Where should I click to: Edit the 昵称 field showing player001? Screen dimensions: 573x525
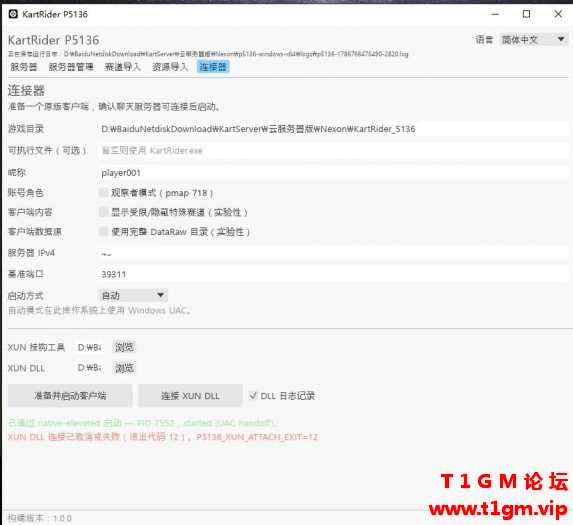click(333, 173)
